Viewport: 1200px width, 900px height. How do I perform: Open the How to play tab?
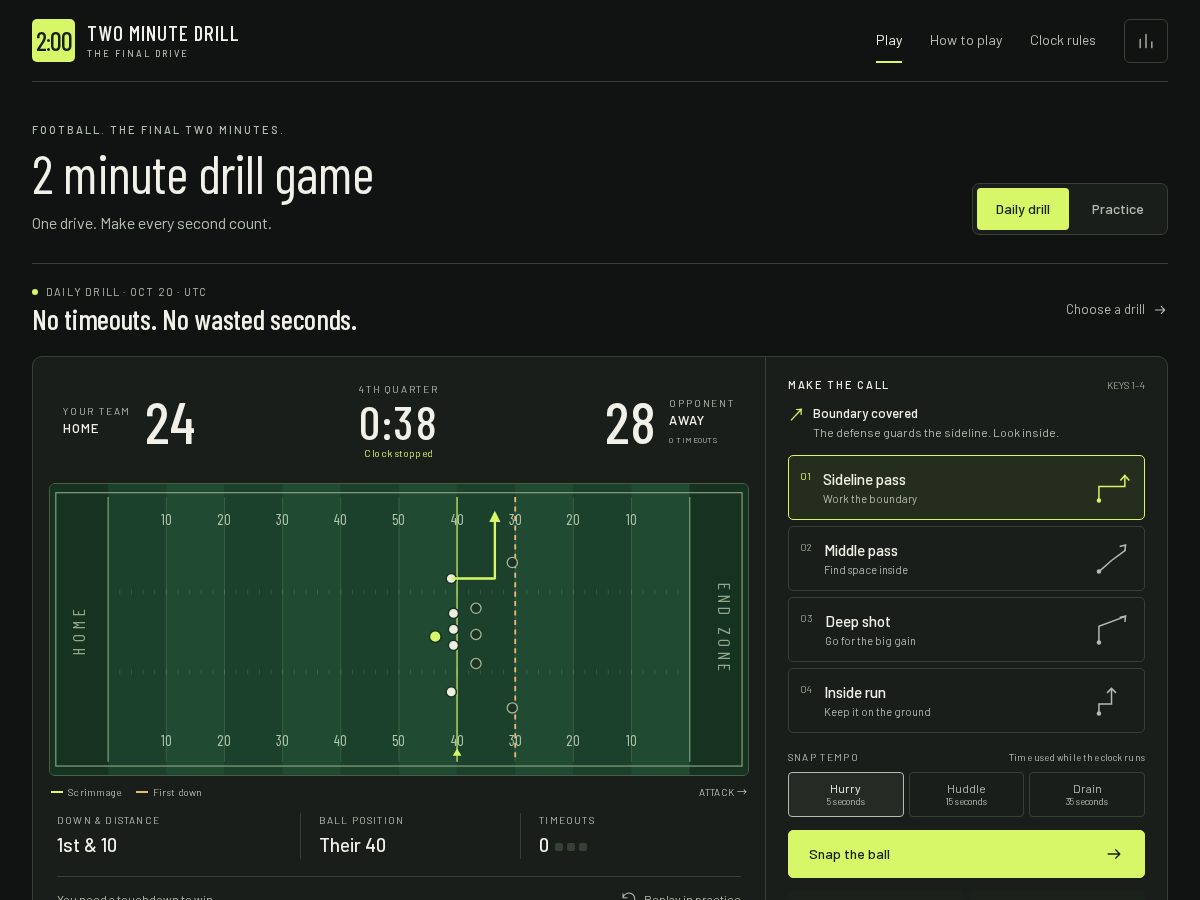coord(966,40)
